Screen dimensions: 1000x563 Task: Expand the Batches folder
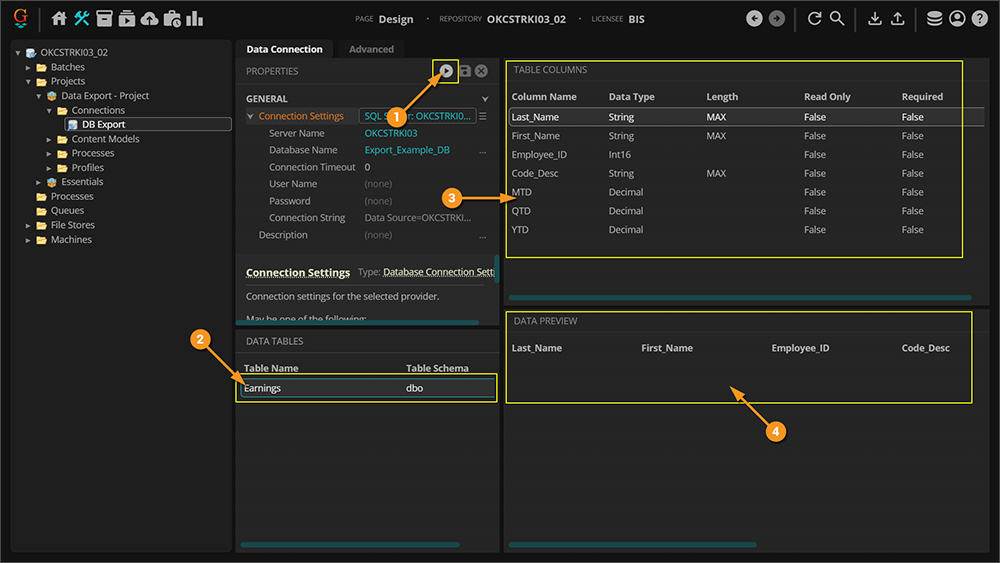(x=29, y=67)
